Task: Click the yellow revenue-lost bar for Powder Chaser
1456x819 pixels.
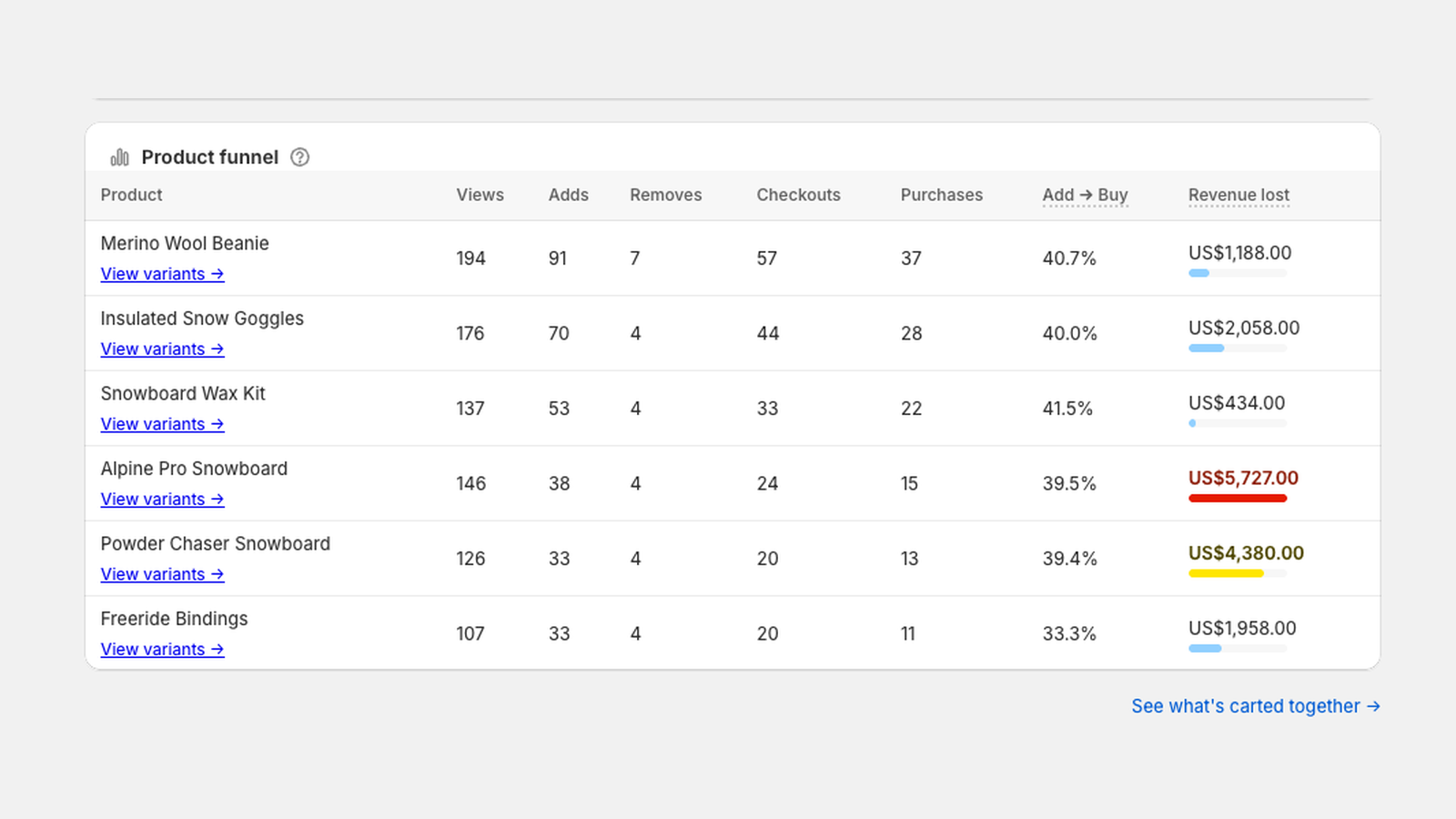Action: point(1226,573)
